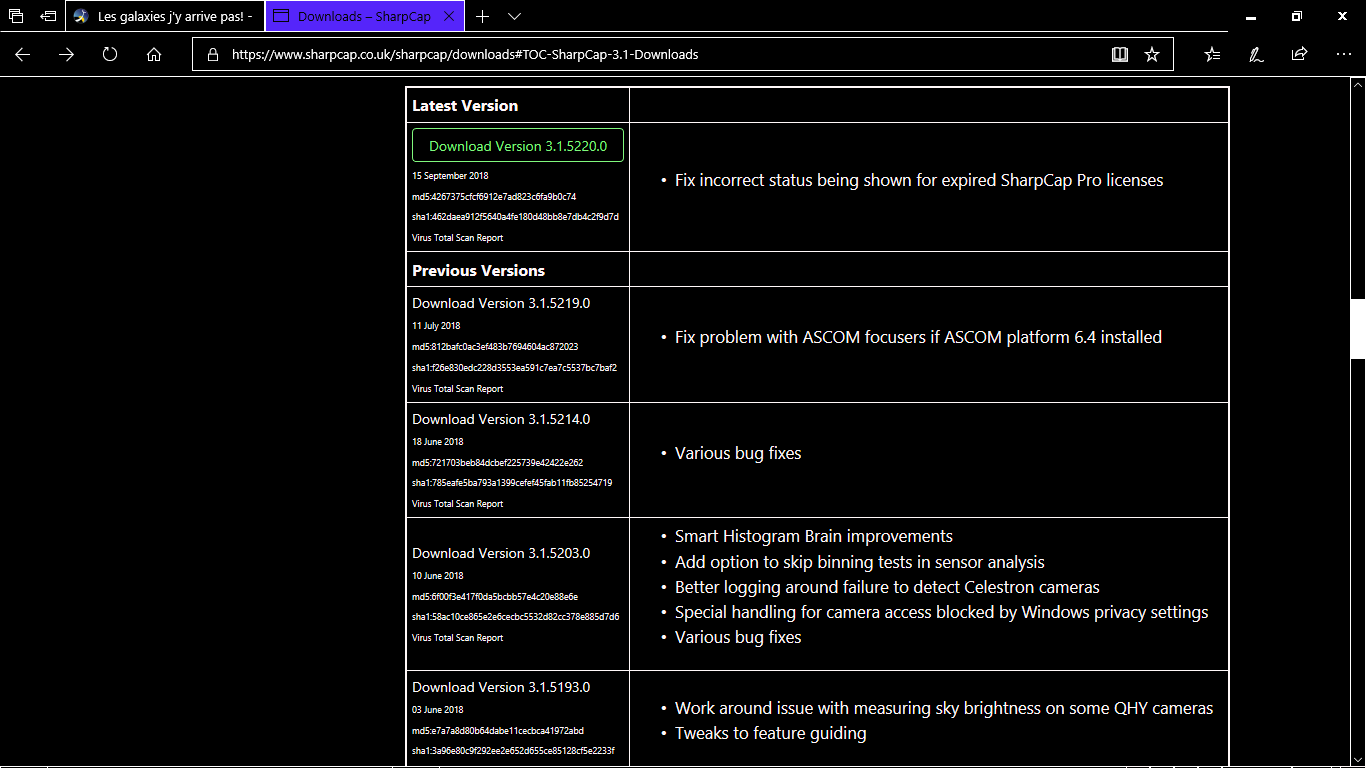Click the md5 hash for version 3.1.5220.0

pyautogui.click(x=494, y=197)
